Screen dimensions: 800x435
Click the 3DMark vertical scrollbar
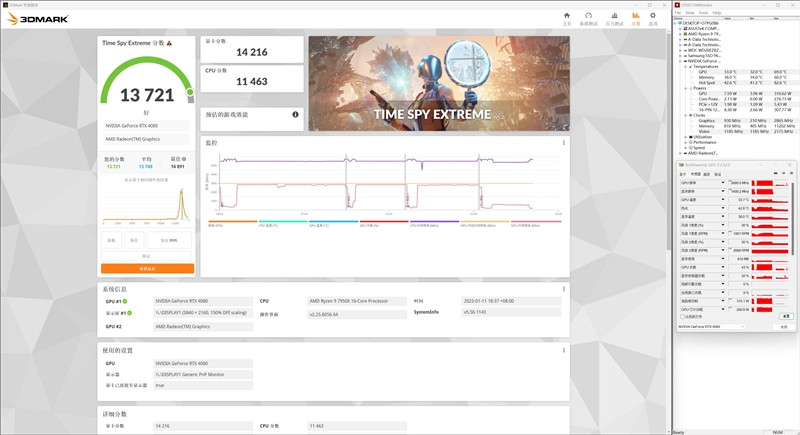pyautogui.click(x=668, y=140)
